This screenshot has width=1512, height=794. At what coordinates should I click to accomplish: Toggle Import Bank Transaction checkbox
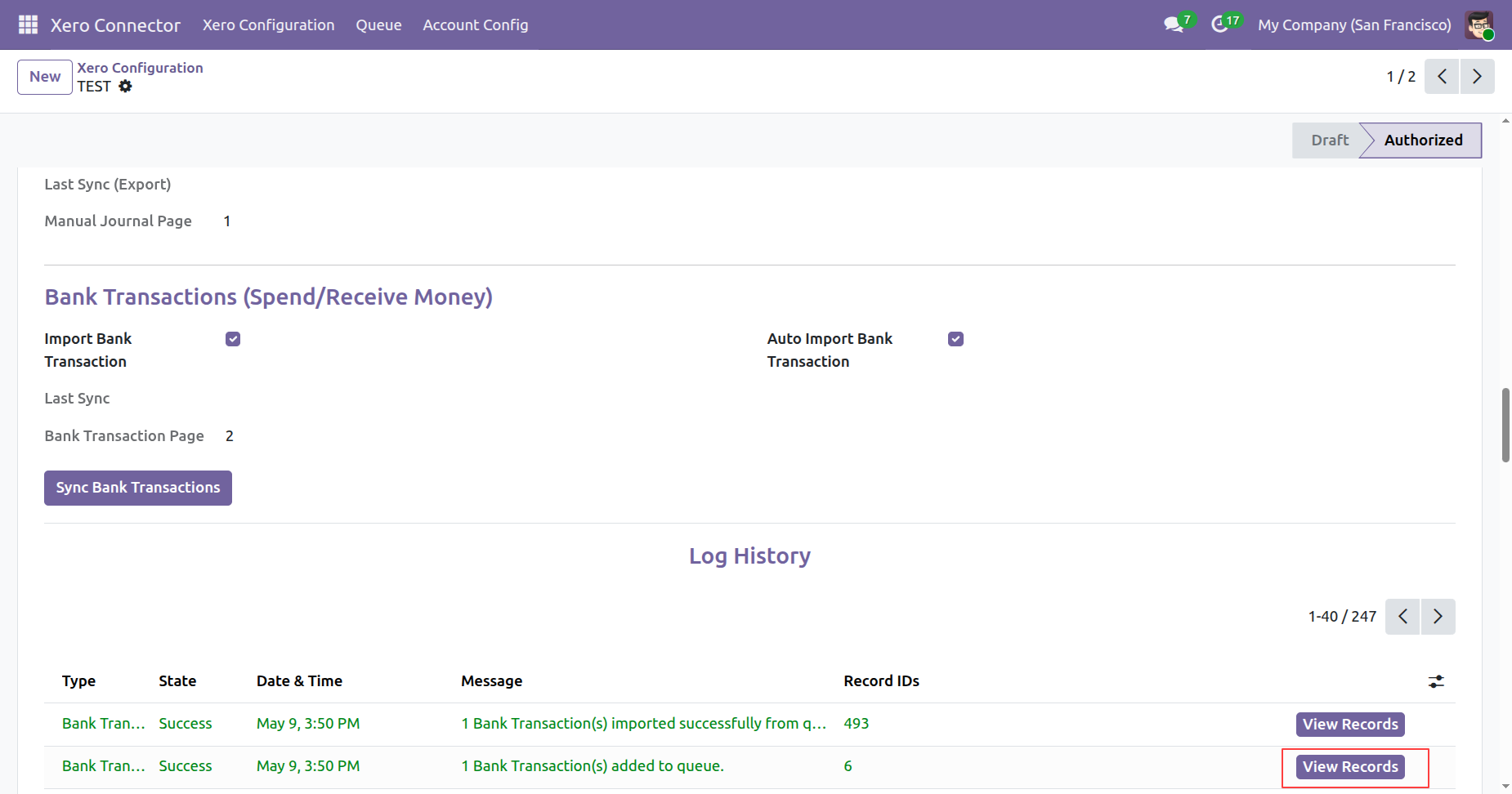[233, 339]
